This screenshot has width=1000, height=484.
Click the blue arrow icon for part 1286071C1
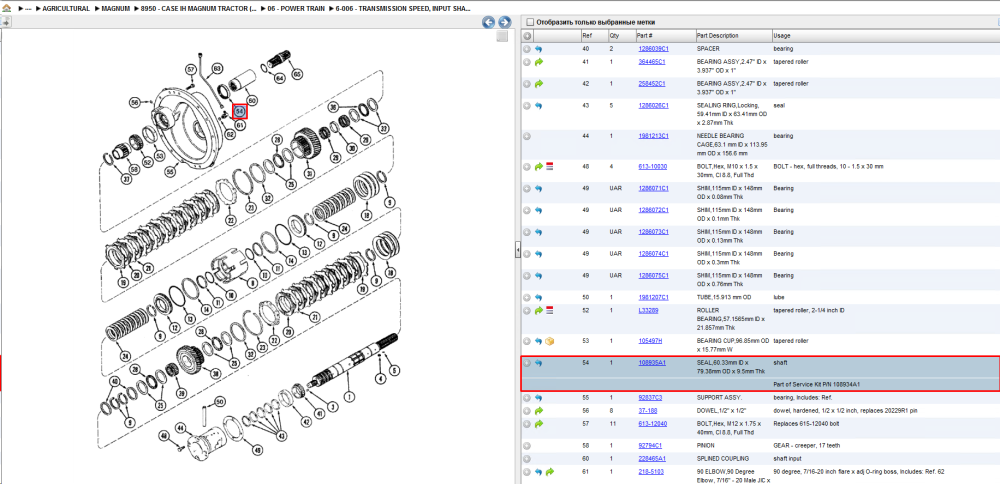coord(538,189)
